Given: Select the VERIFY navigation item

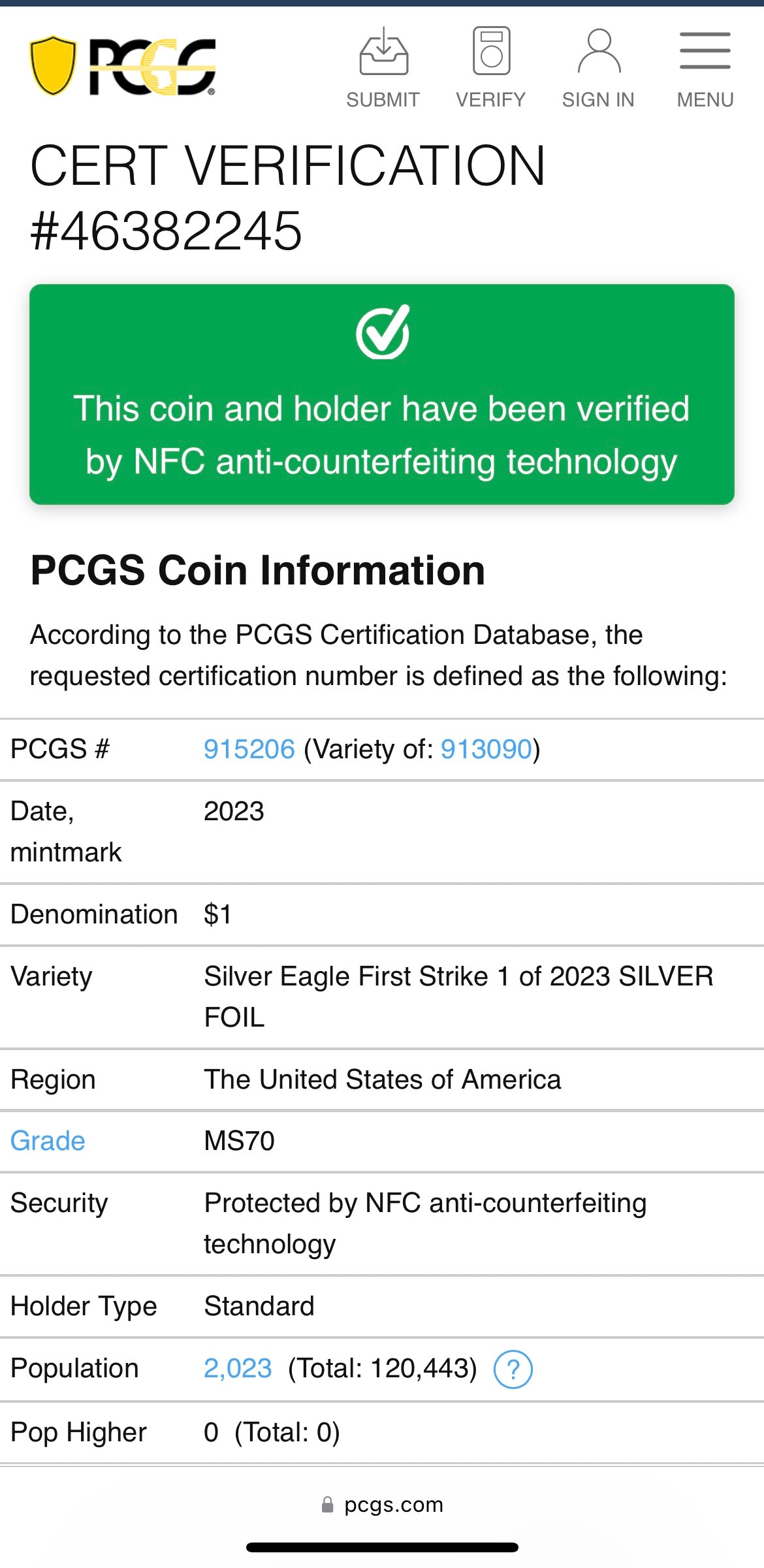Looking at the screenshot, I should [x=490, y=99].
